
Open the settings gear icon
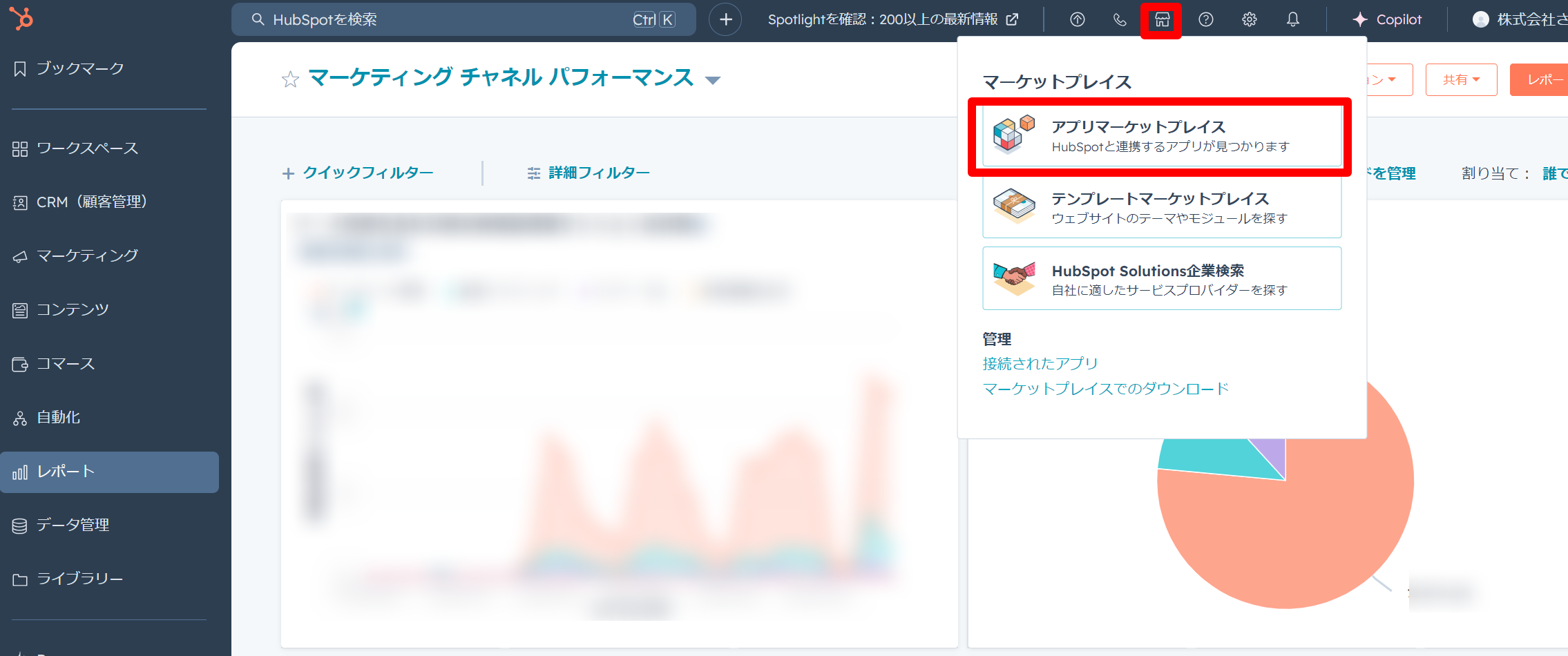[x=1250, y=19]
